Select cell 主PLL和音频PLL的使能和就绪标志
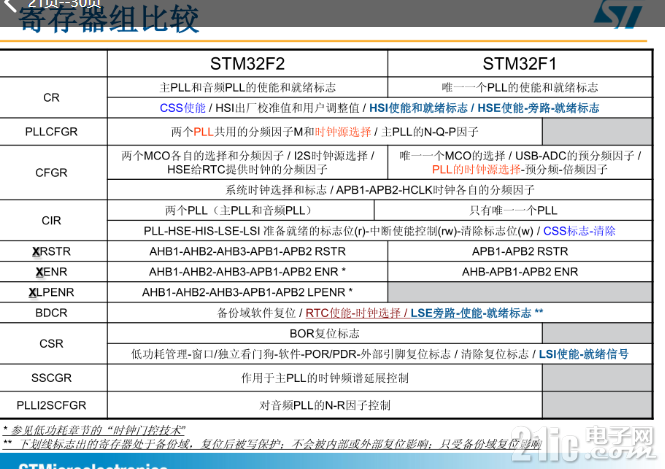The image size is (665, 469). point(248,87)
